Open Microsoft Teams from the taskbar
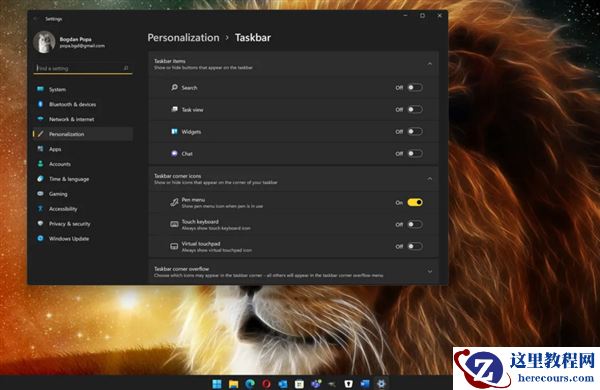 click(x=316, y=383)
